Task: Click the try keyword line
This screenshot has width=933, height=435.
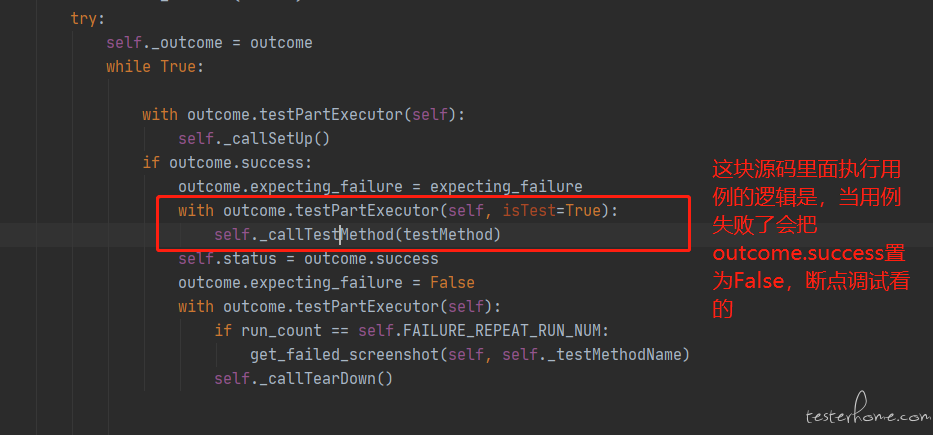Action: [87, 18]
